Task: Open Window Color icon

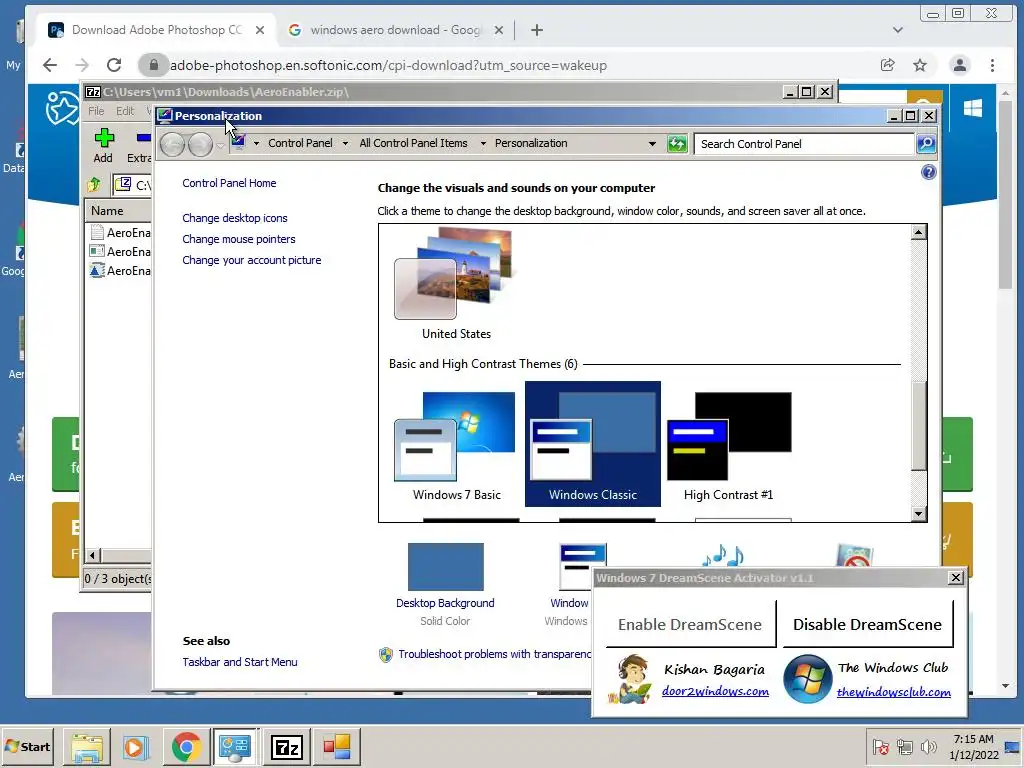Action: [x=582, y=566]
